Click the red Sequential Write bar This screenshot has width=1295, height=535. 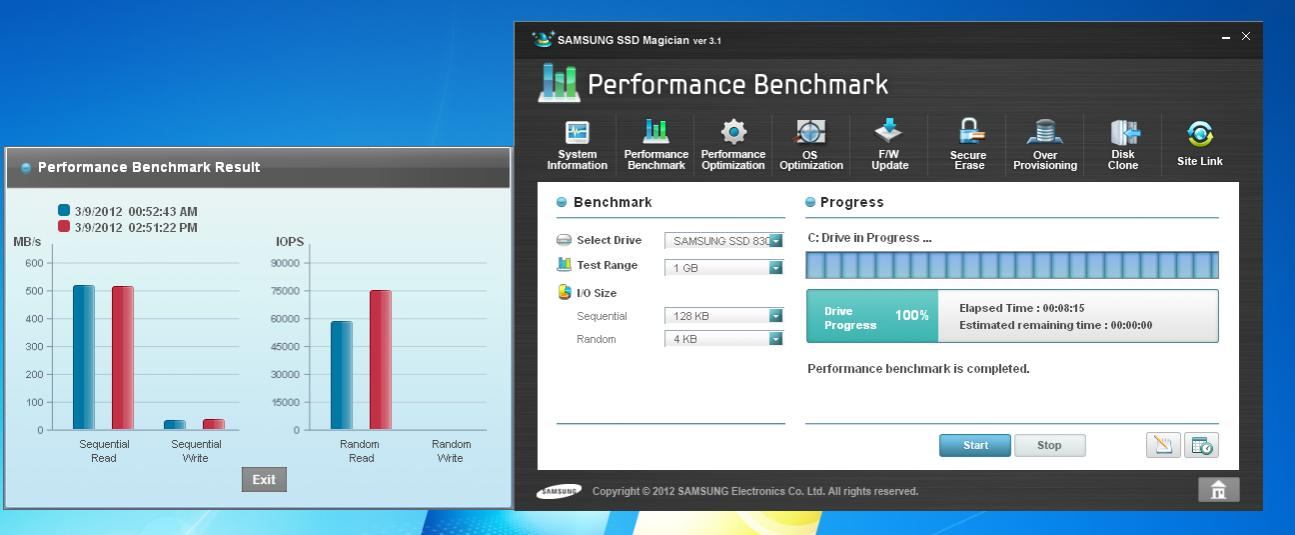click(214, 424)
